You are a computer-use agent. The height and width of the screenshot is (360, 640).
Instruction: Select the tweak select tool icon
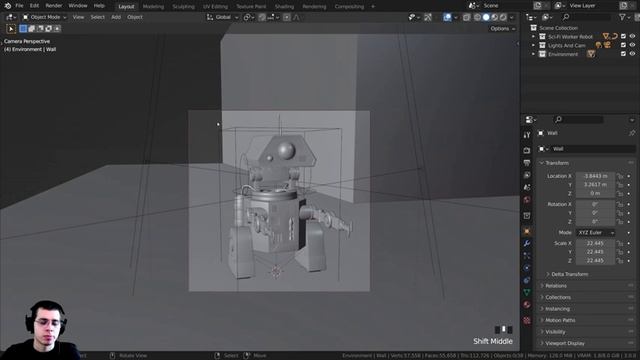click(11, 29)
